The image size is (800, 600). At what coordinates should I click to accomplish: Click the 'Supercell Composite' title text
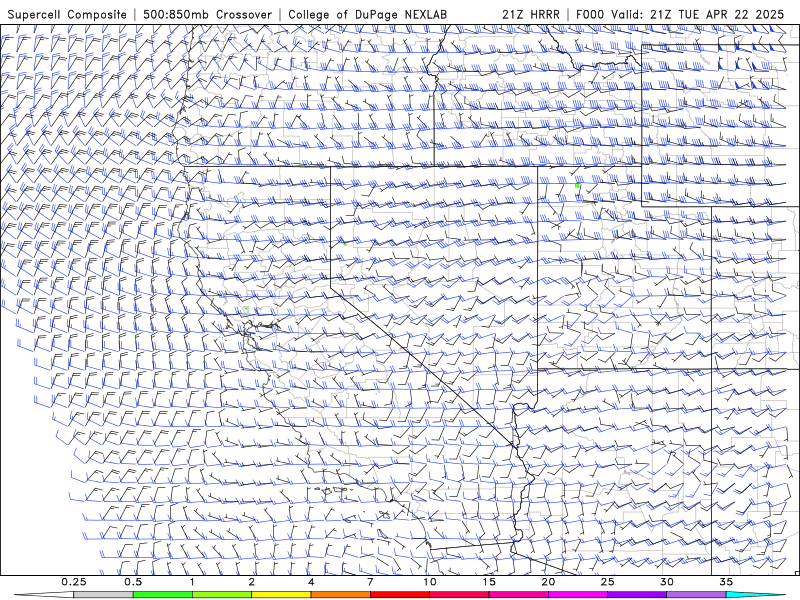[x=67, y=15]
